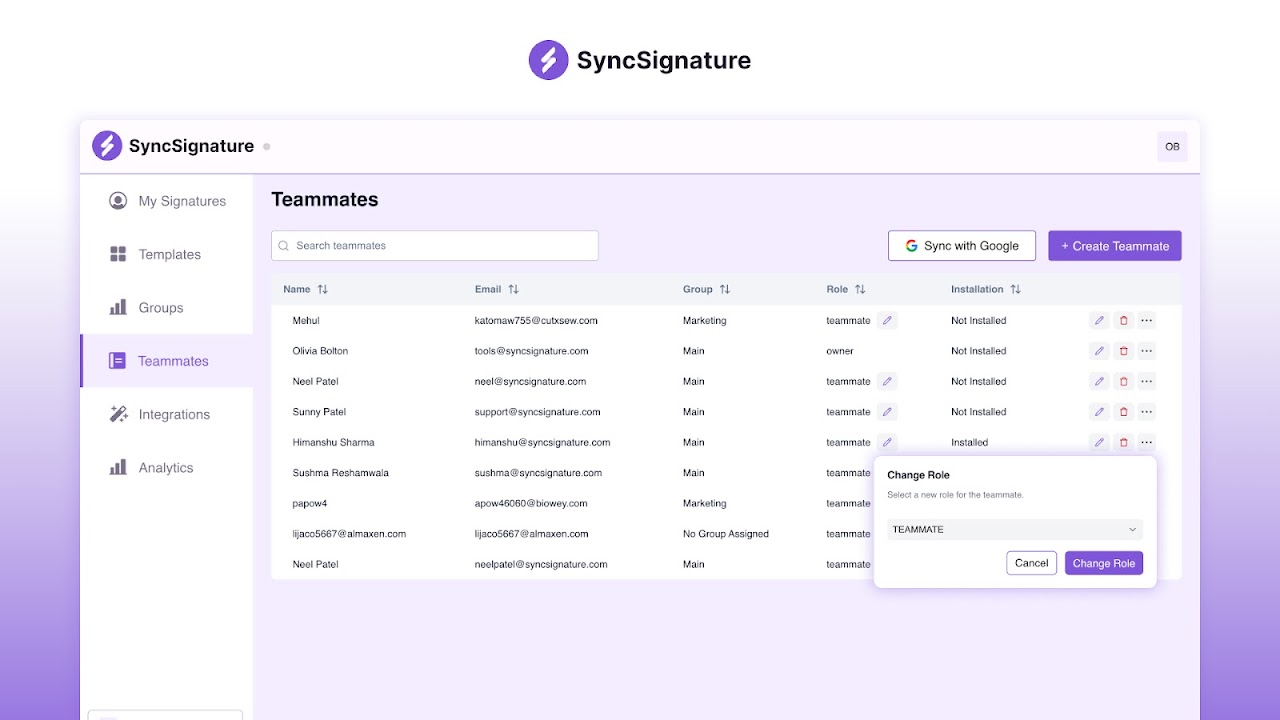Click the Teammates page heading
Image resolution: width=1280 pixels, height=720 pixels.
(325, 200)
